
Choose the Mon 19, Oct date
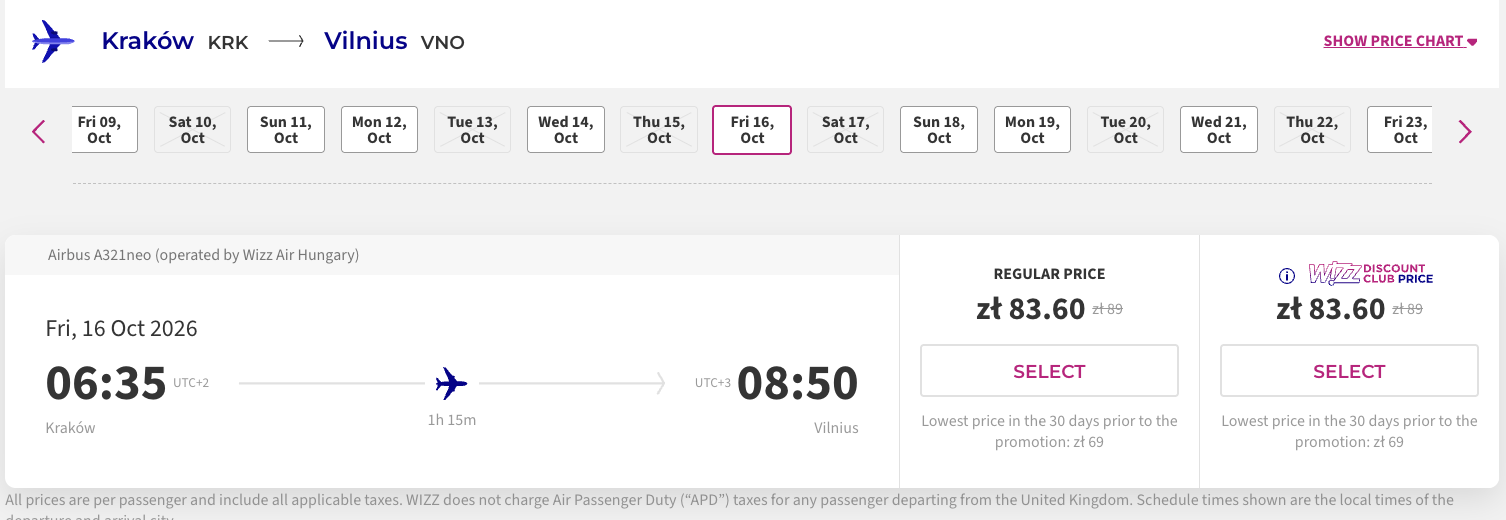pos(1032,130)
